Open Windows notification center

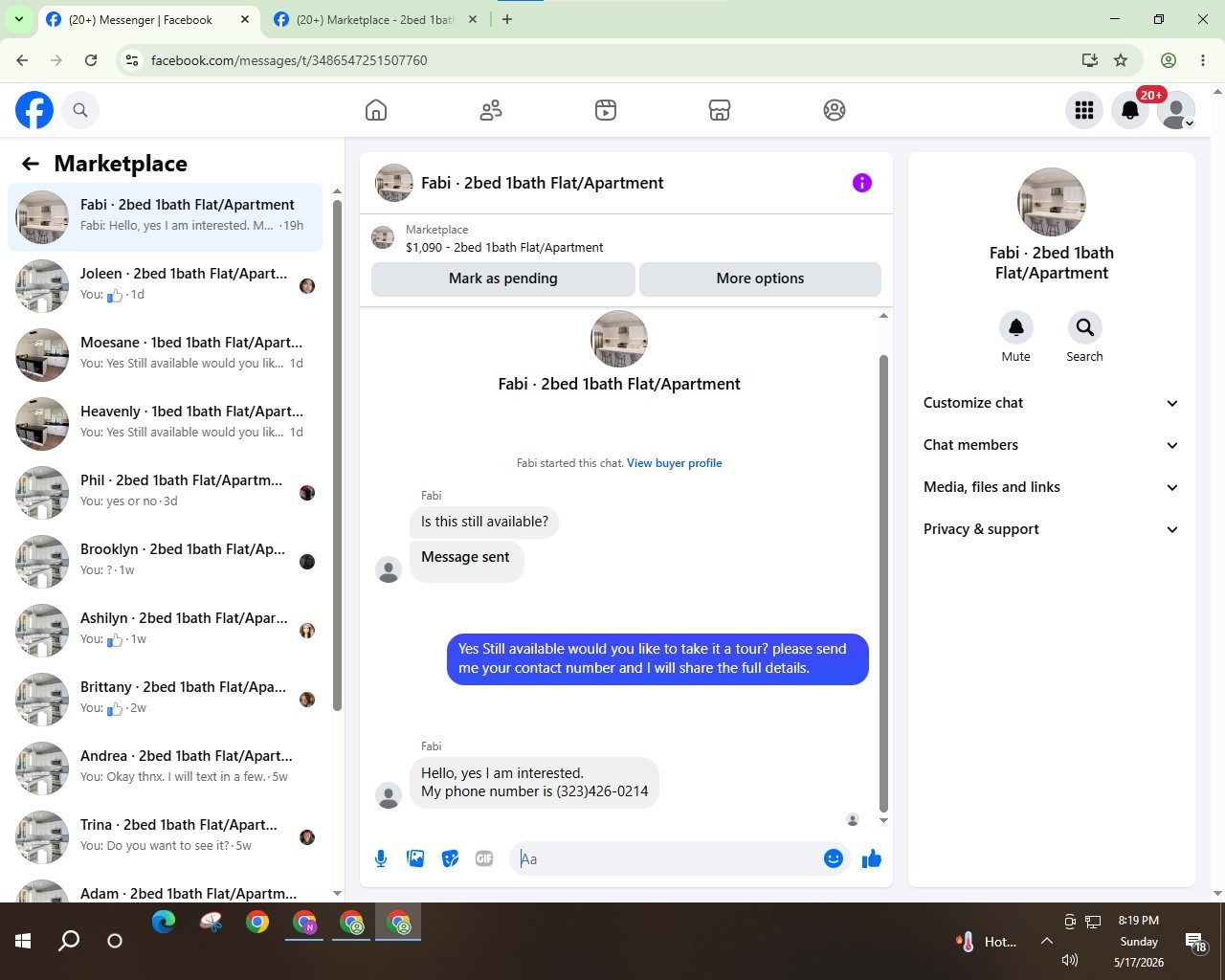1196,943
